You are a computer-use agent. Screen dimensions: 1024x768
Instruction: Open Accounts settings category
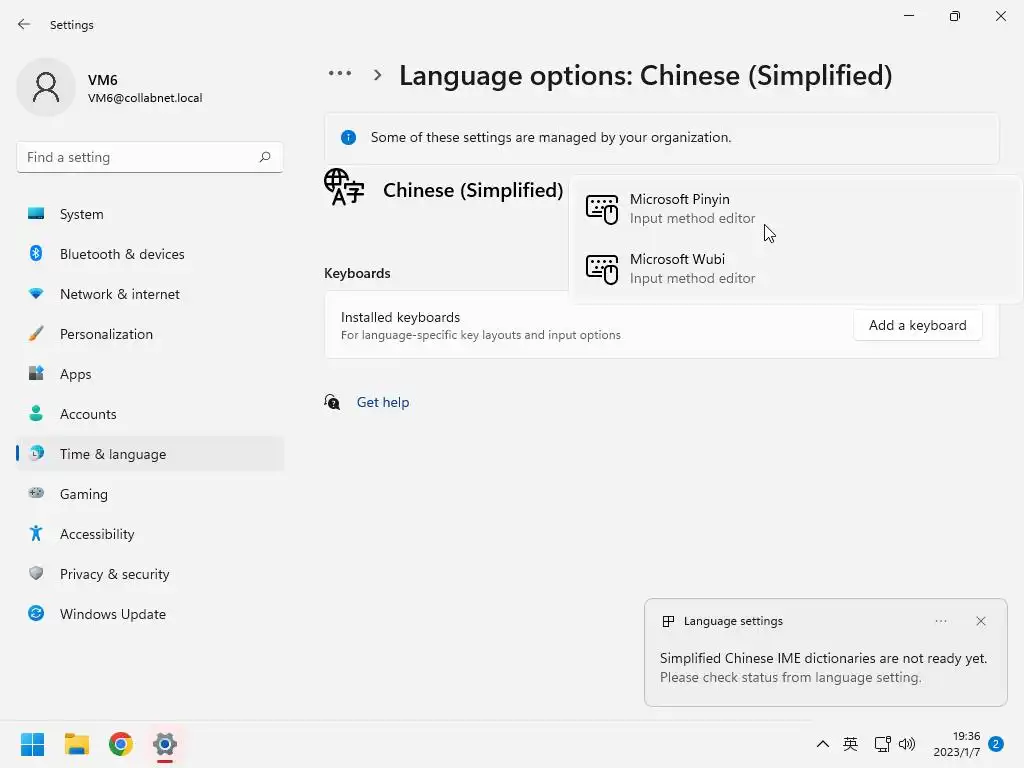[x=150, y=414]
